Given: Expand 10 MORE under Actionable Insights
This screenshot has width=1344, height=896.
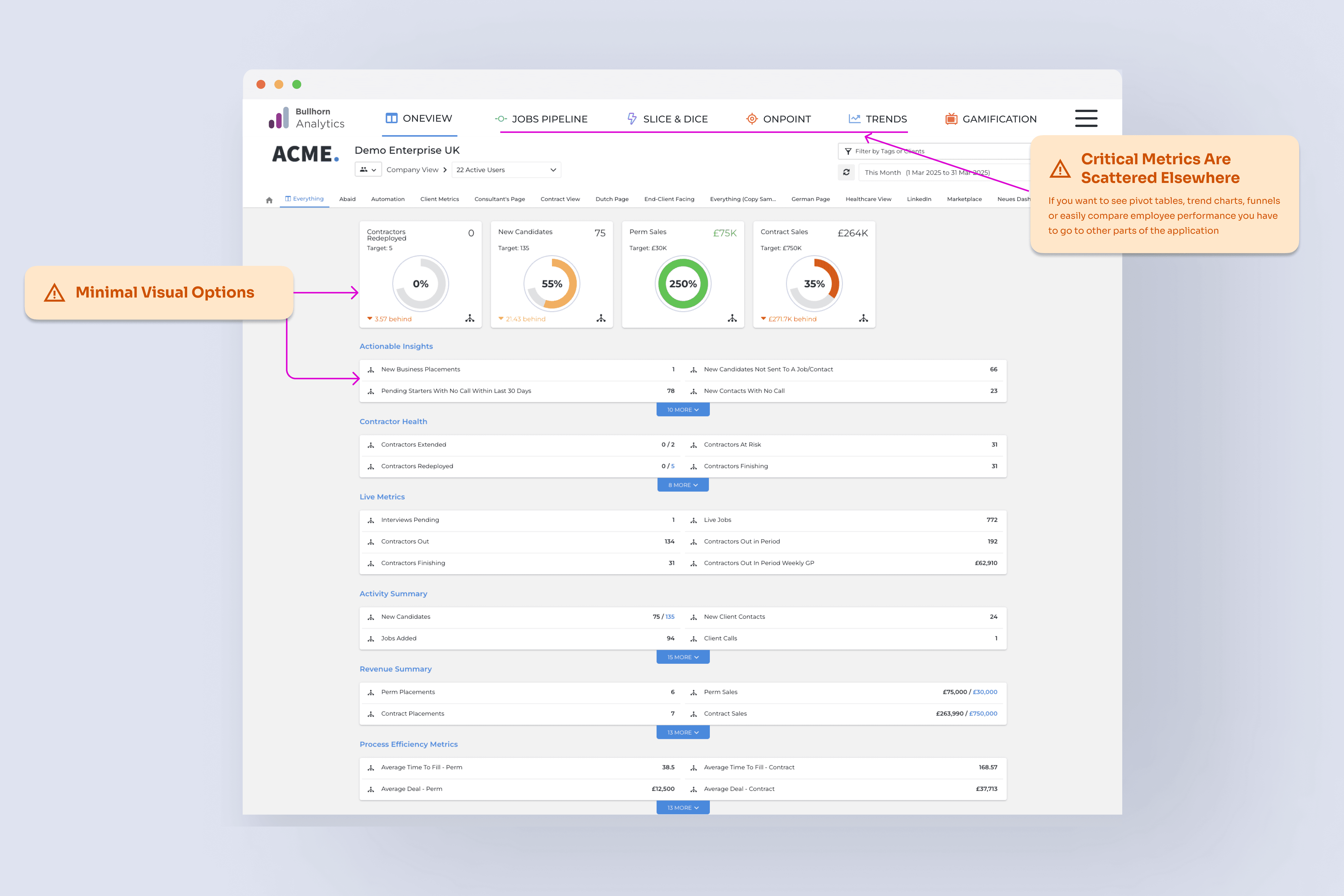Looking at the screenshot, I should point(683,410).
